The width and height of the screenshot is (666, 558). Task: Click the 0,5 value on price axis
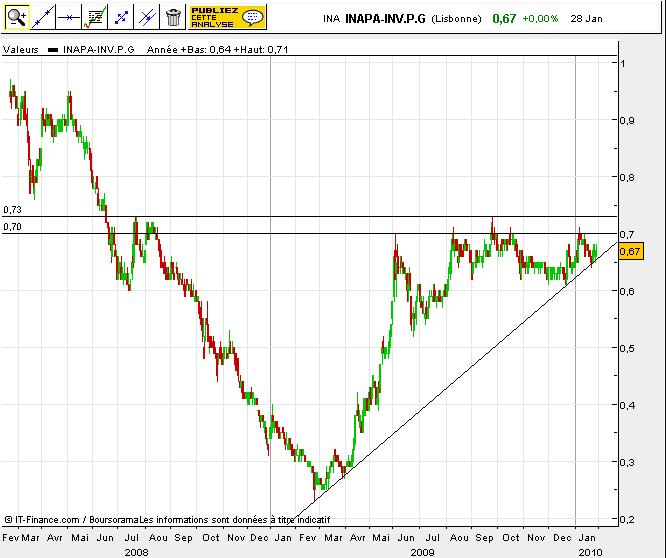pyautogui.click(x=627, y=348)
